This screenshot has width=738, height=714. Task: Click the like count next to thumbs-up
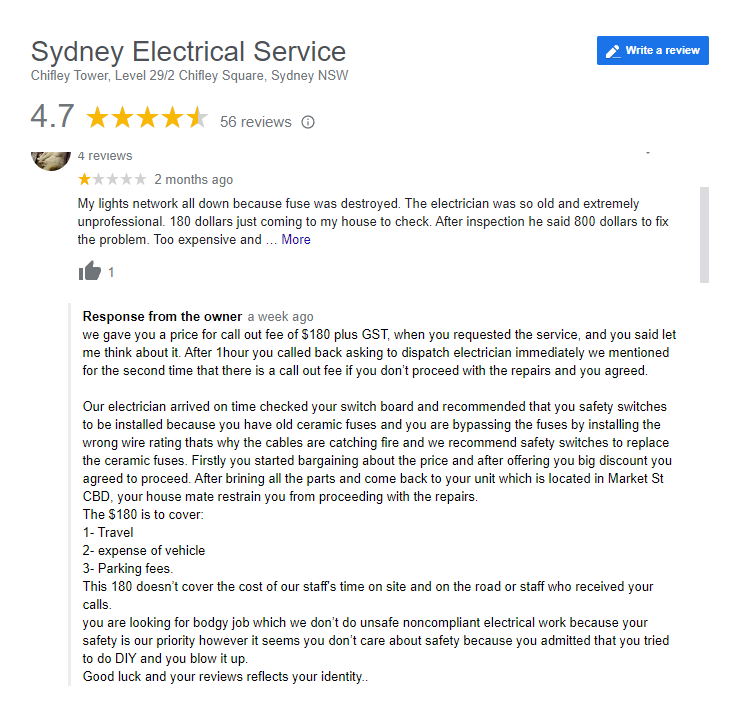pyautogui.click(x=111, y=272)
